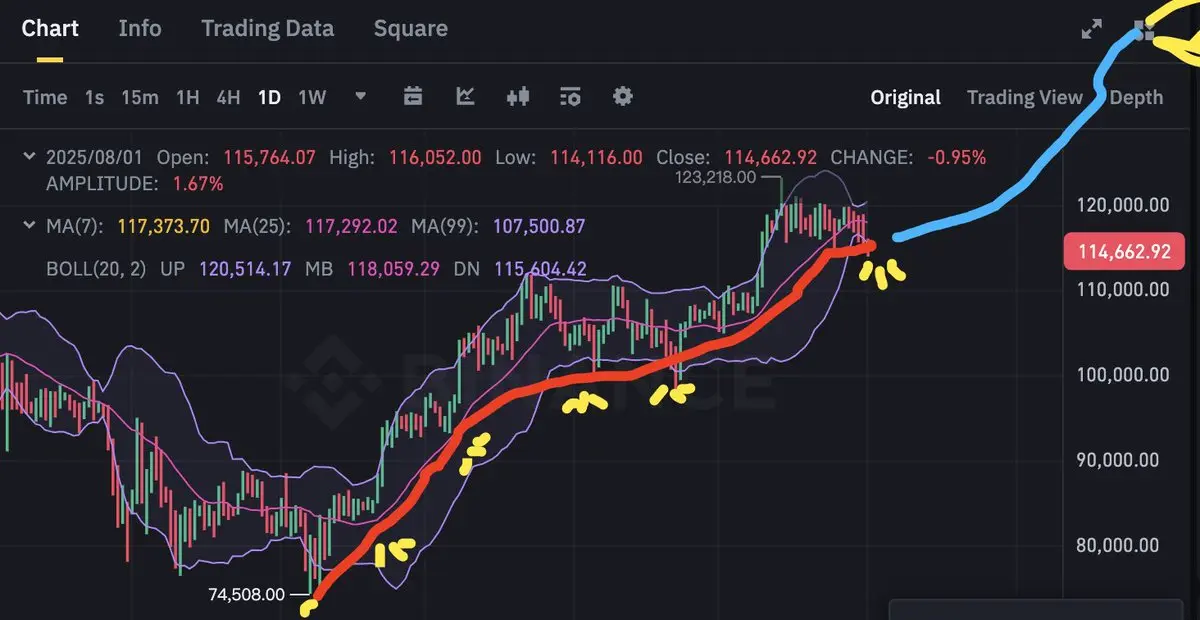Click the current price tag 114,662.92
Image resolution: width=1200 pixels, height=620 pixels.
tap(1124, 252)
